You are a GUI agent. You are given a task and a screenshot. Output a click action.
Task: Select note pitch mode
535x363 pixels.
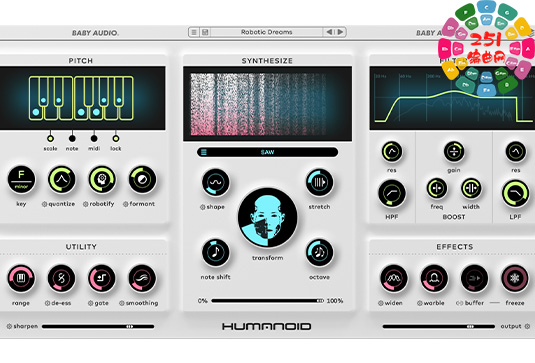(x=72, y=139)
